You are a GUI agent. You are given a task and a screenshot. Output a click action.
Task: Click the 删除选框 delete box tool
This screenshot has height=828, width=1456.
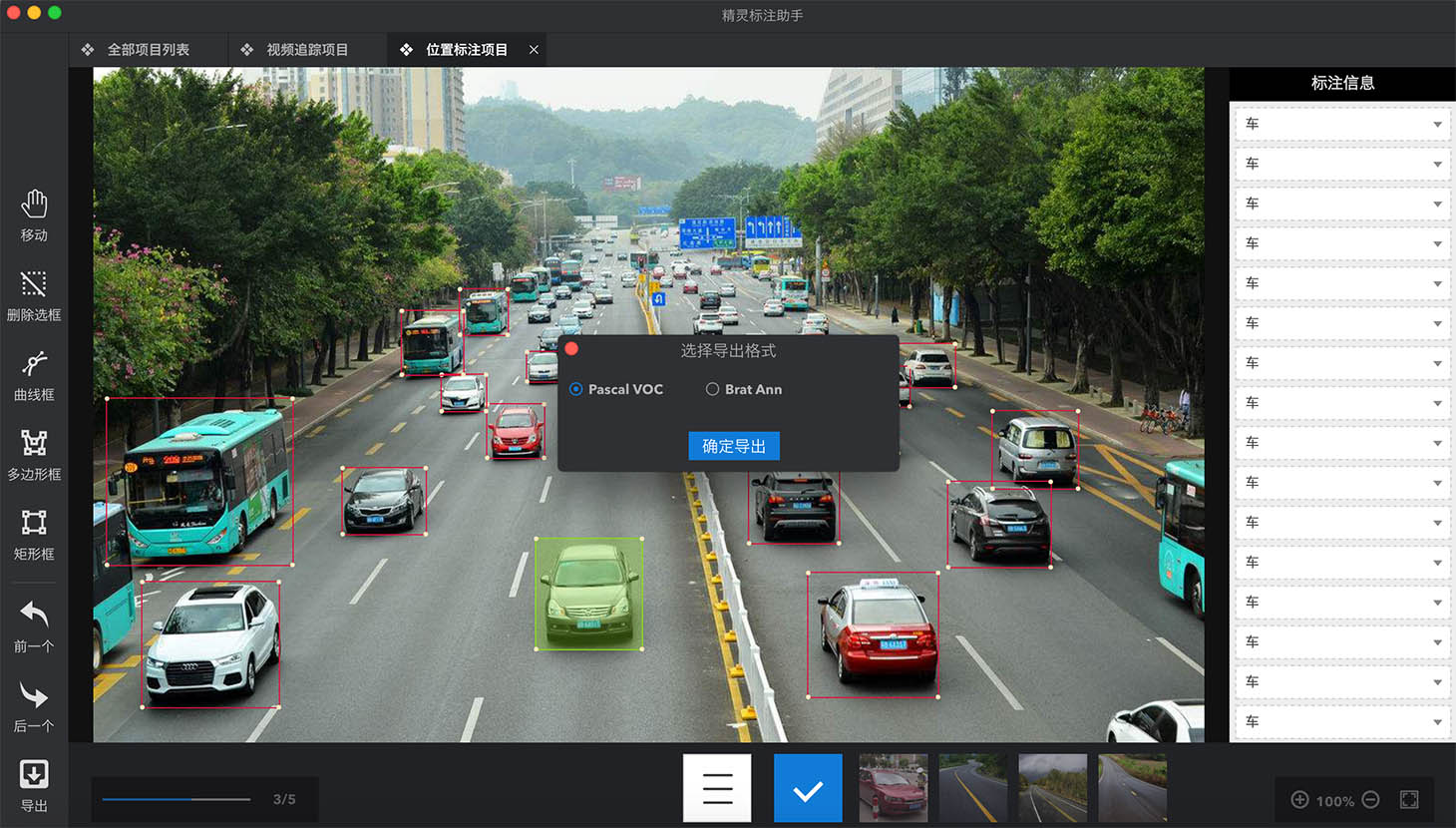click(34, 294)
